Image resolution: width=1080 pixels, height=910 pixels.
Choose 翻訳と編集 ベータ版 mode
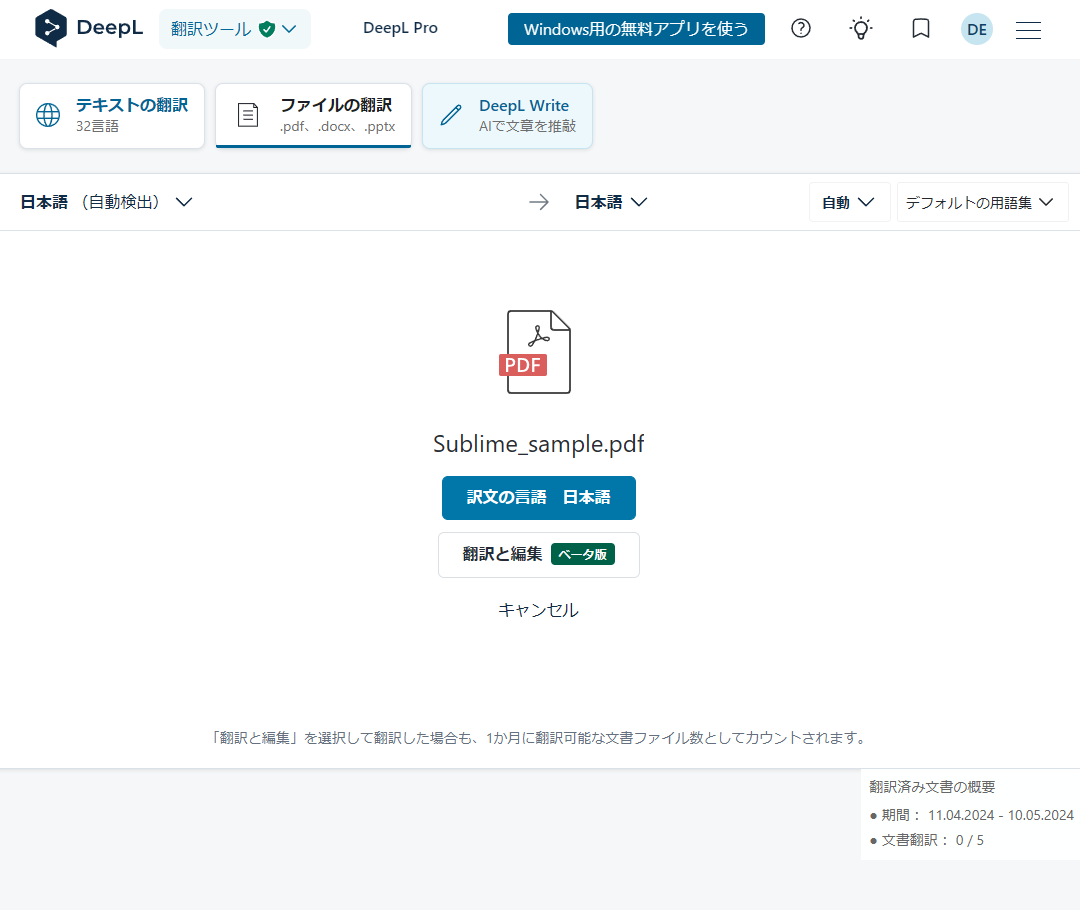[x=538, y=554]
